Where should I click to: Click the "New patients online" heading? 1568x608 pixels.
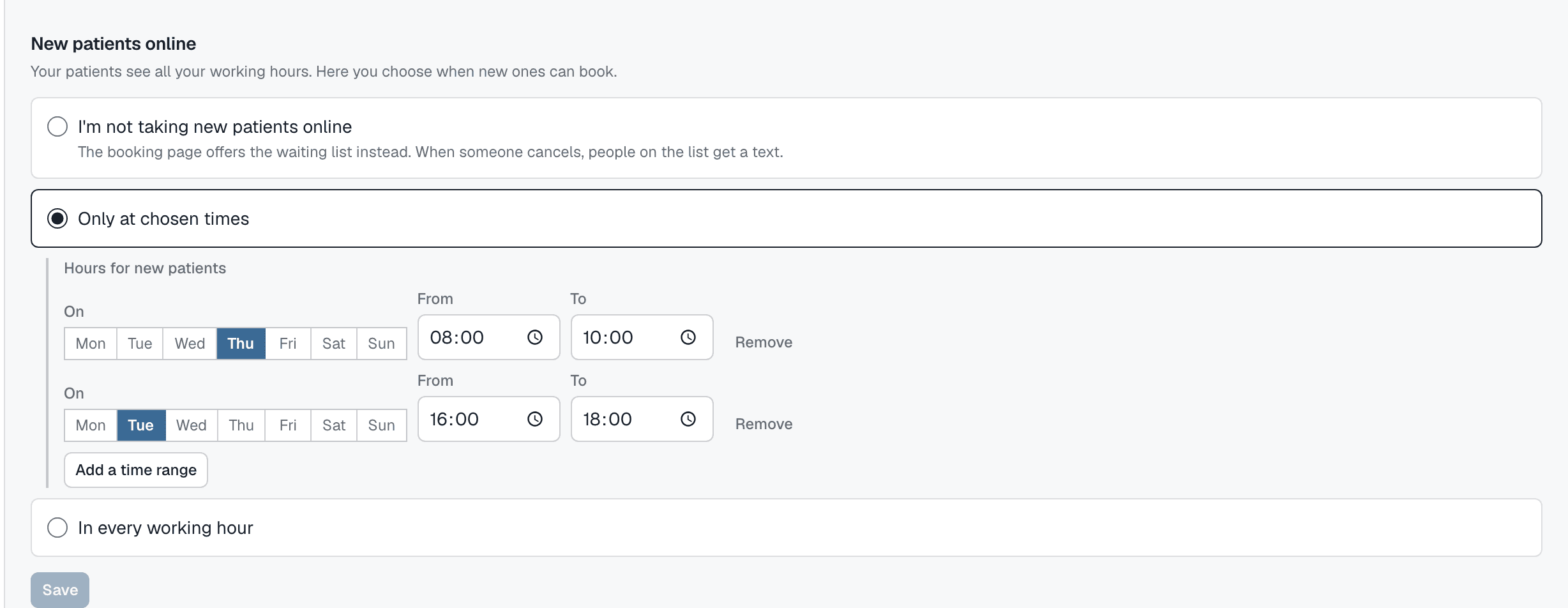point(114,43)
